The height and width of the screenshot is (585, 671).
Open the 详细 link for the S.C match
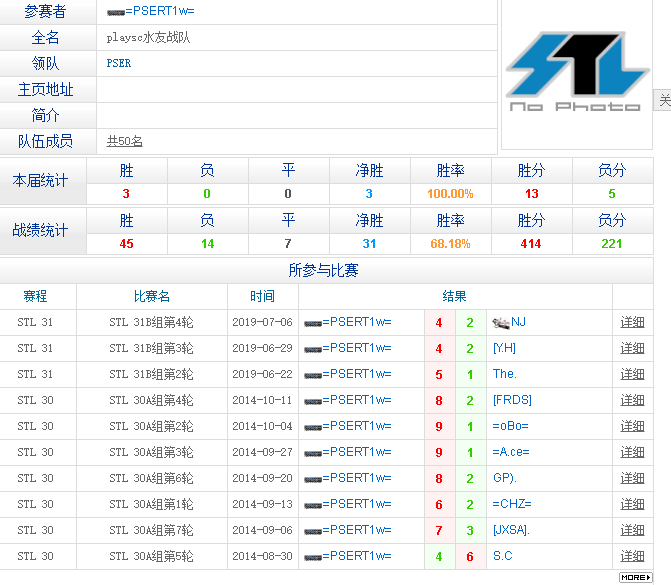[x=632, y=556]
